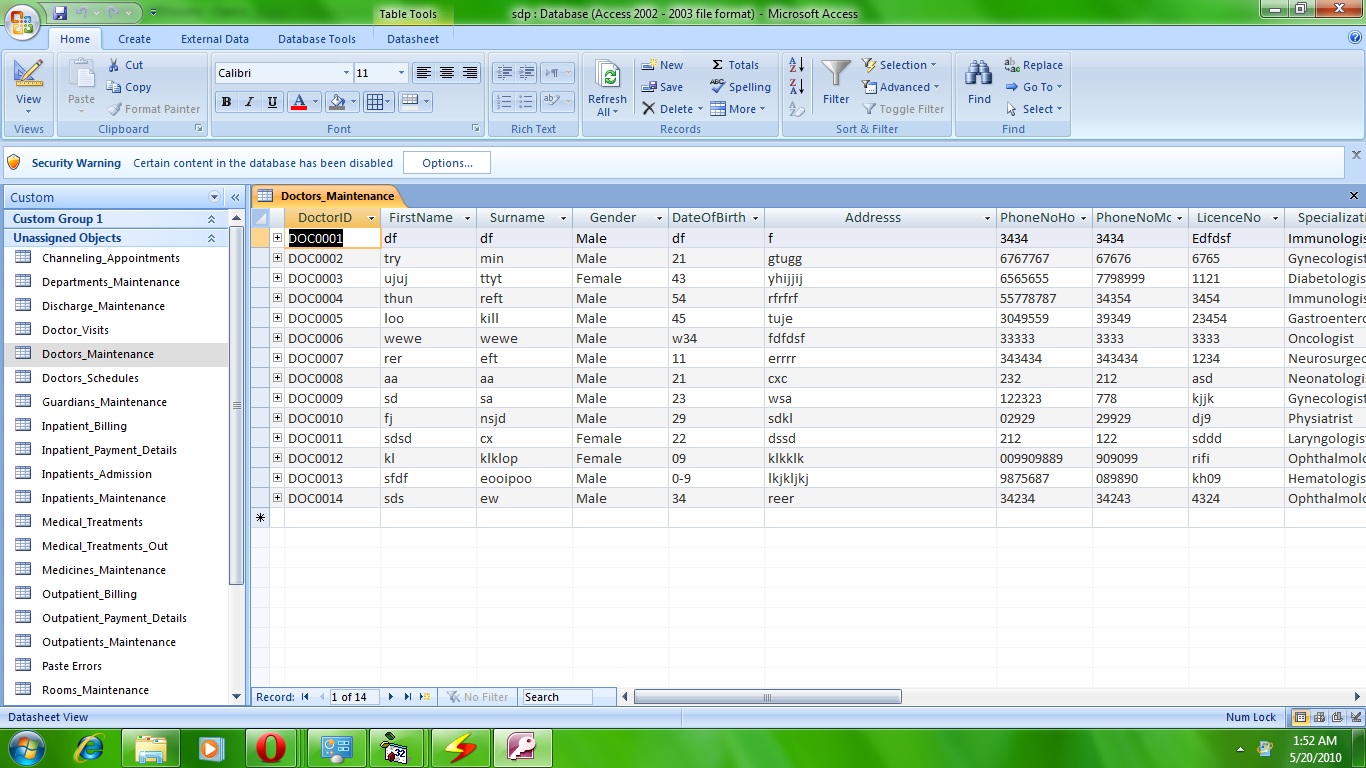The width and height of the screenshot is (1366, 768).
Task: Switch to Database Tools tab
Action: (317, 39)
